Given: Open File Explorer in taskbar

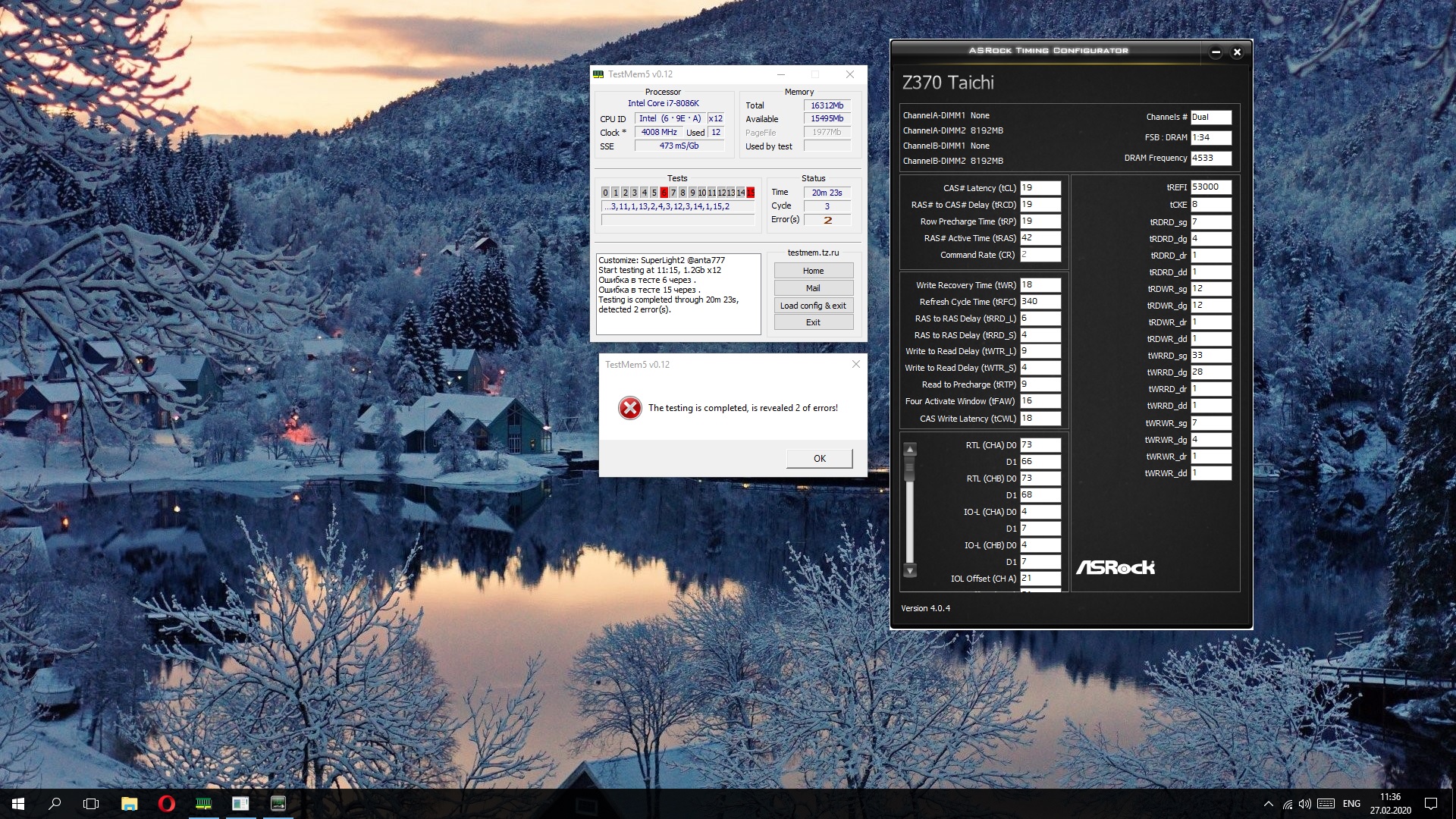Looking at the screenshot, I should [x=129, y=804].
